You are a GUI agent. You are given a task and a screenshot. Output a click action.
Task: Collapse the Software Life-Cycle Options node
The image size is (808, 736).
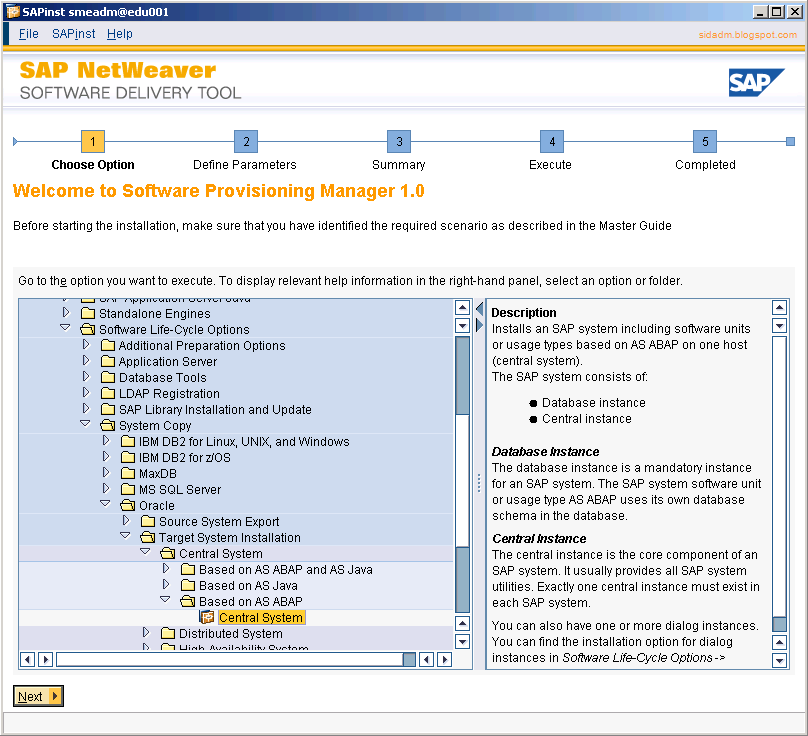tap(65, 327)
